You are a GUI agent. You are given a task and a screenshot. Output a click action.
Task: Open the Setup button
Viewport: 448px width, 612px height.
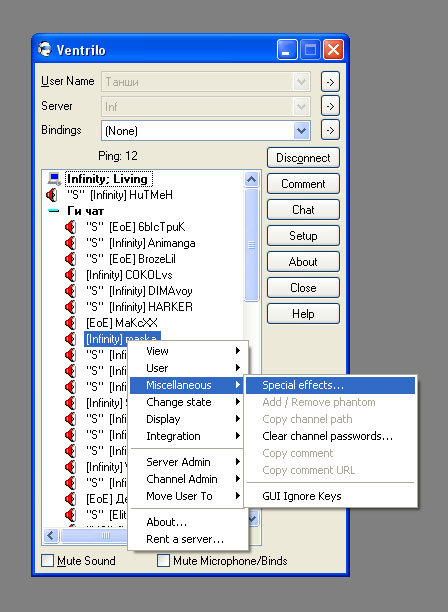[x=303, y=236]
